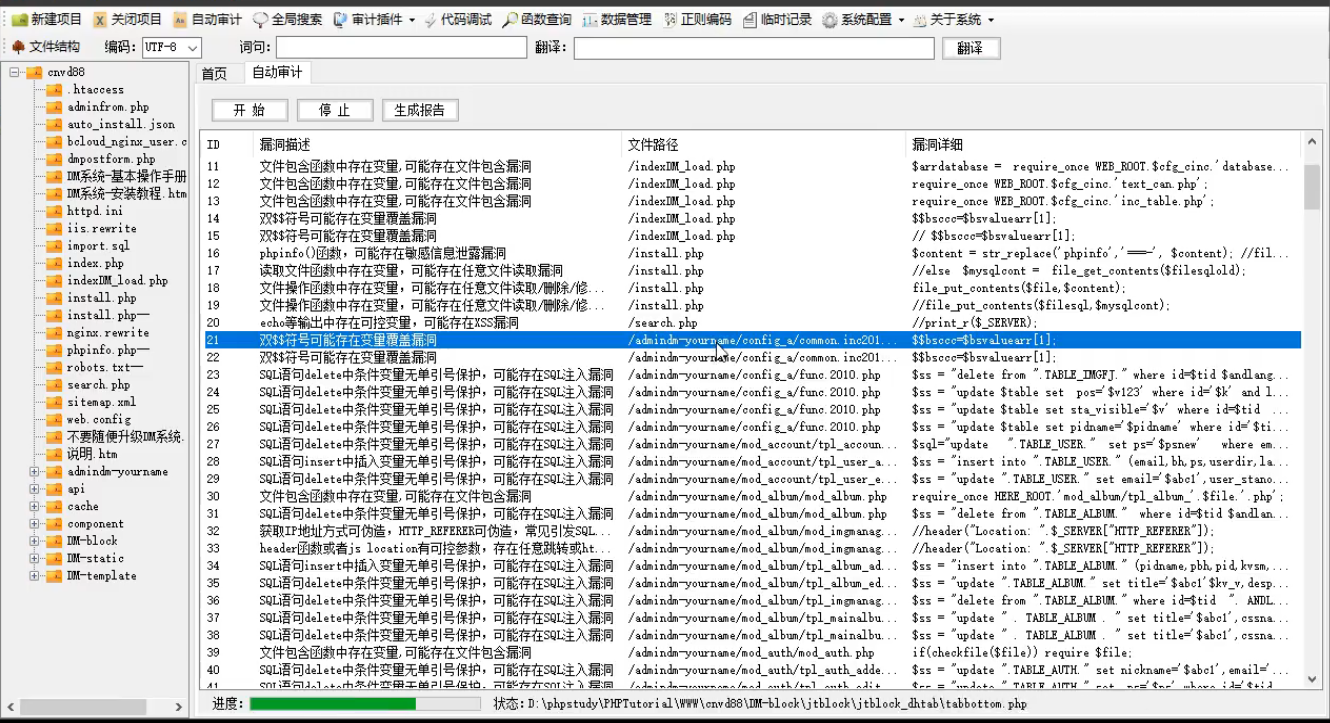Expand the api folder

pyautogui.click(x=34, y=489)
